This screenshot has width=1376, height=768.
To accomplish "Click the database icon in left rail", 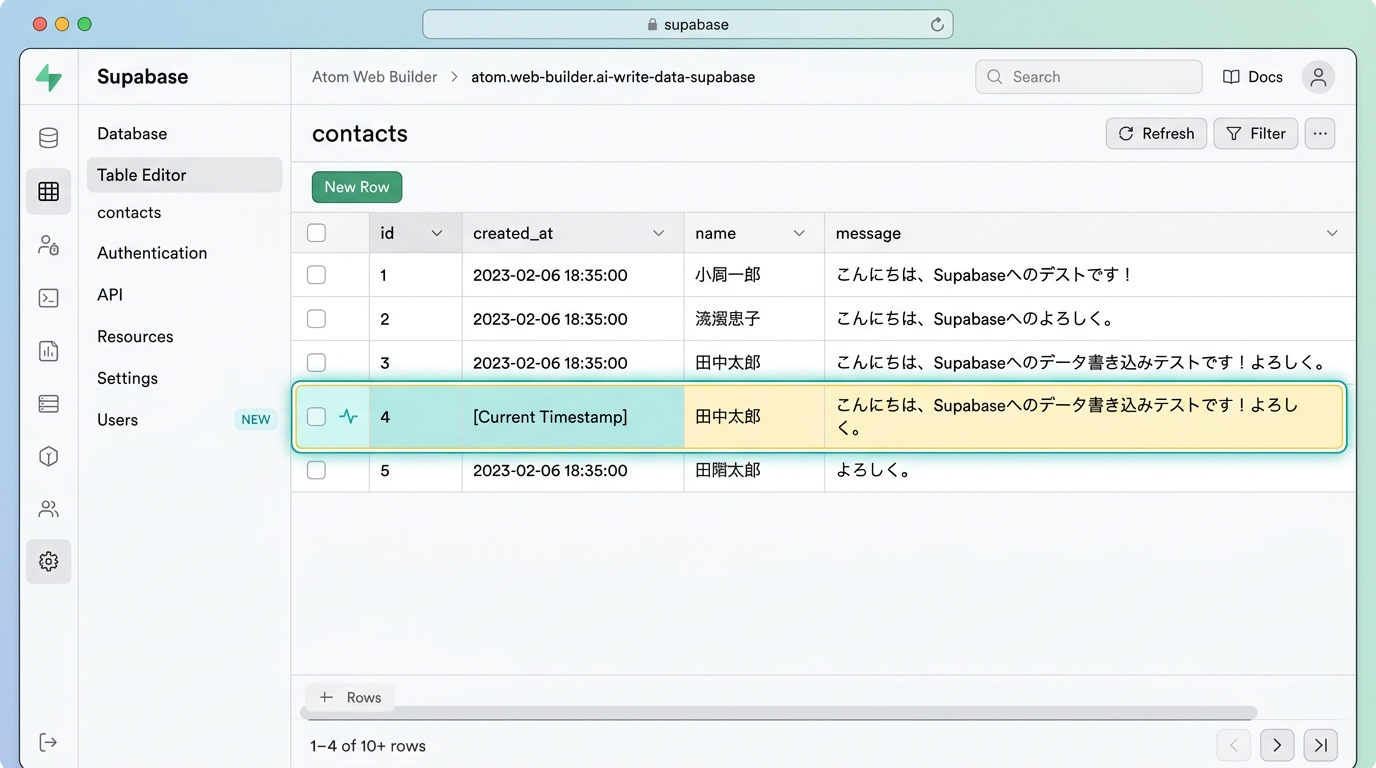I will click(48, 138).
